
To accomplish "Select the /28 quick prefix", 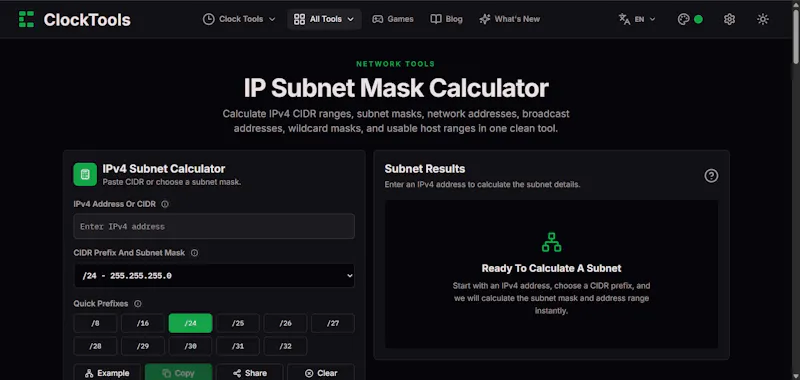I will 95,346.
